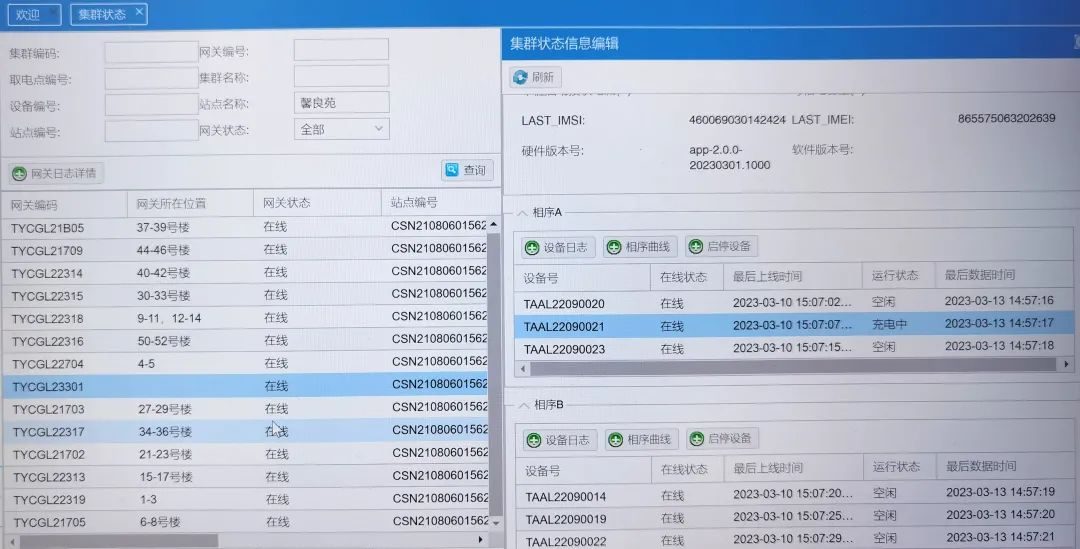Open 设备日志 in 相序A section
This screenshot has width=1080, height=549.
557,247
